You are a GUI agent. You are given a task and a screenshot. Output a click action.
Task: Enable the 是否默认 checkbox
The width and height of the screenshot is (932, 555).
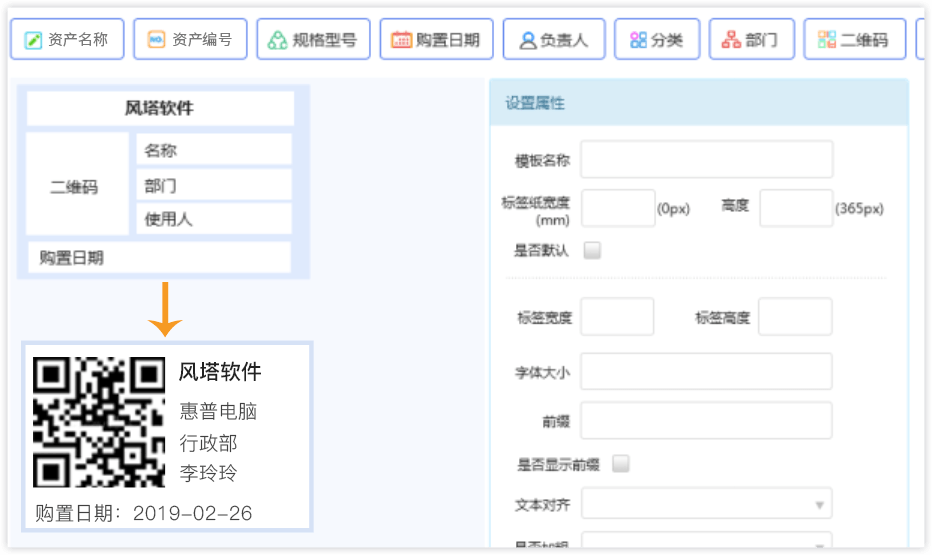click(x=592, y=251)
